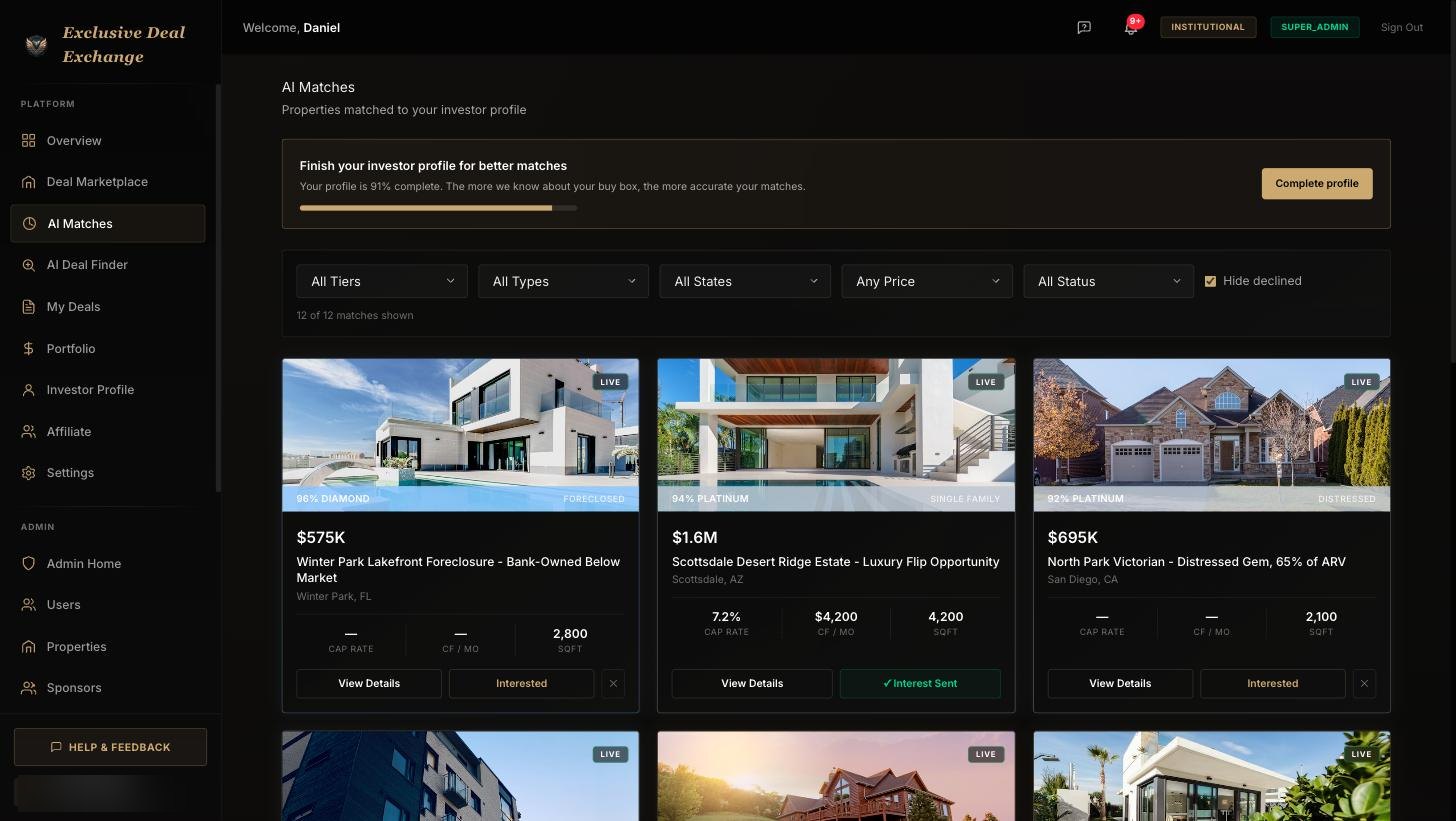Open the All States dropdown
Viewport: 1456px width, 821px height.
click(745, 282)
